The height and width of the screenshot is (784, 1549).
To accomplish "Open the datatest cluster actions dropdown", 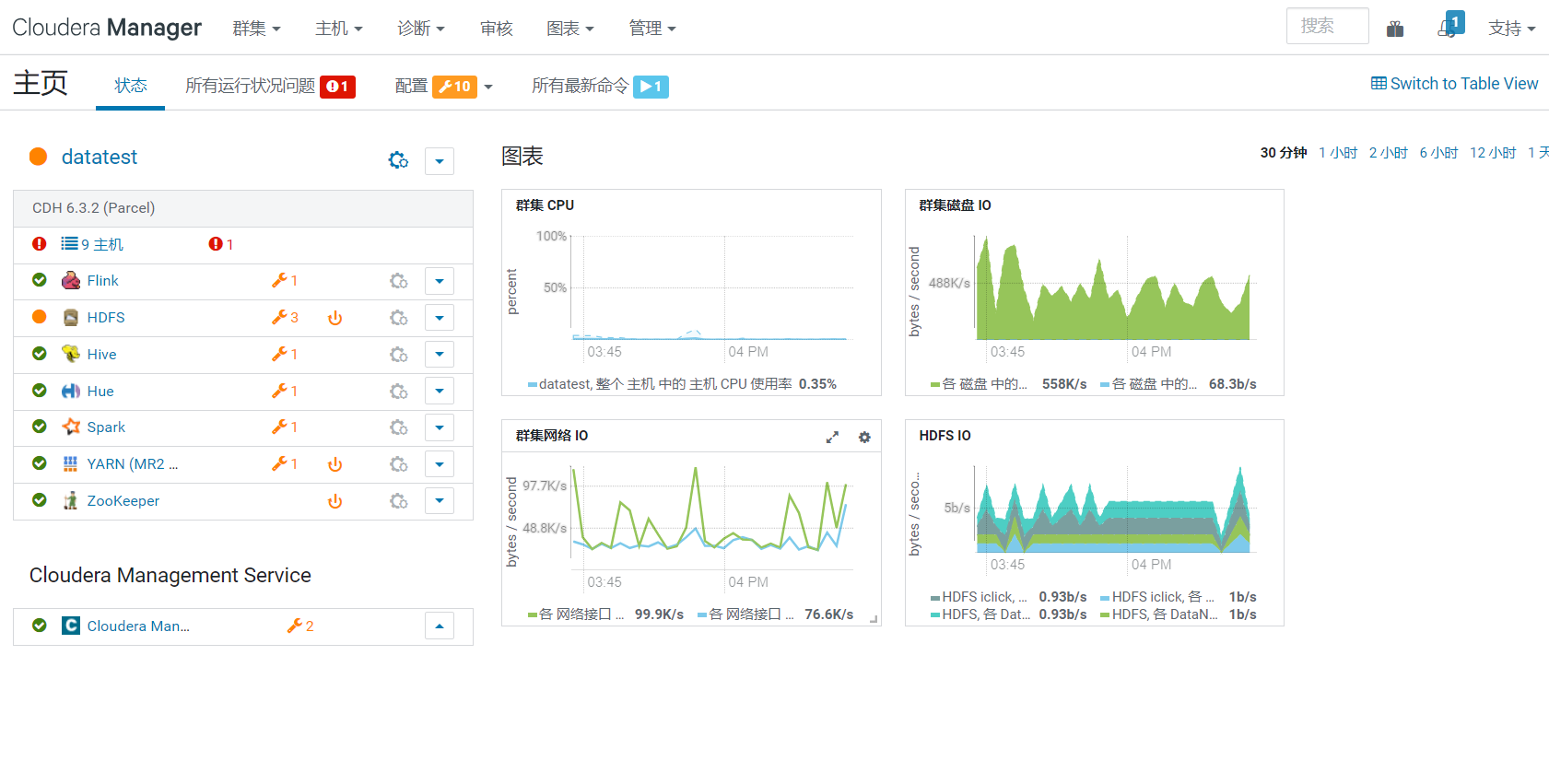I will coord(440,161).
